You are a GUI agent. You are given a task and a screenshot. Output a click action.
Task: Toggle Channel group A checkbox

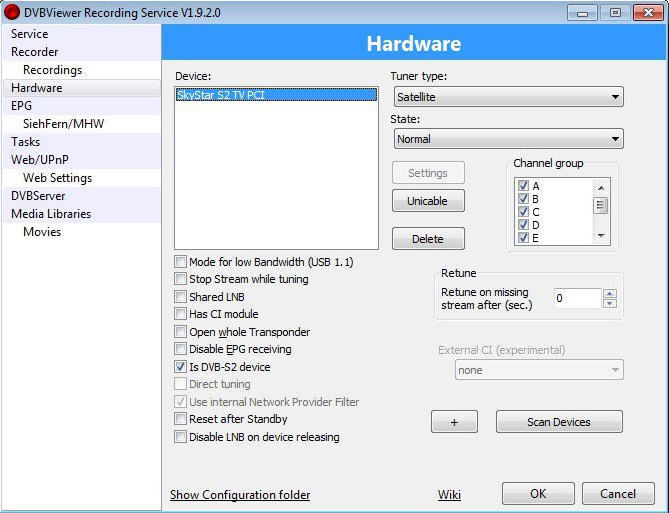click(x=523, y=186)
